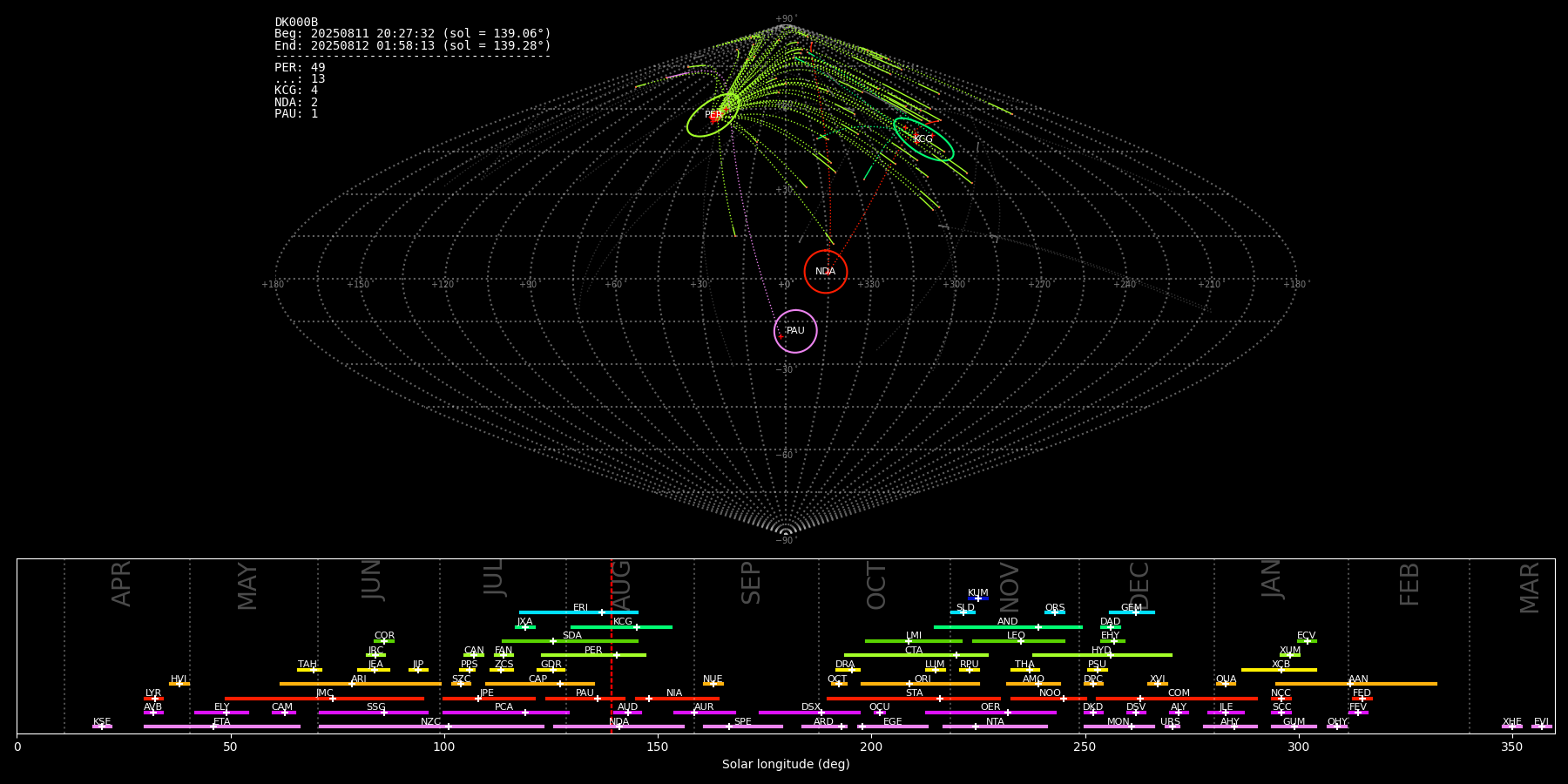Click the station code DK000B header
Screen dimensions: 1568x784
(x=296, y=22)
